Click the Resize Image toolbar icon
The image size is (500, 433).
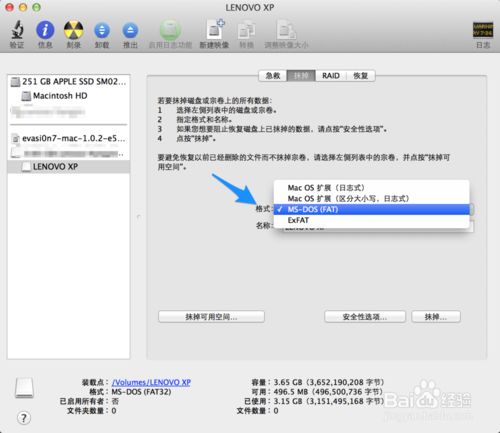286,30
